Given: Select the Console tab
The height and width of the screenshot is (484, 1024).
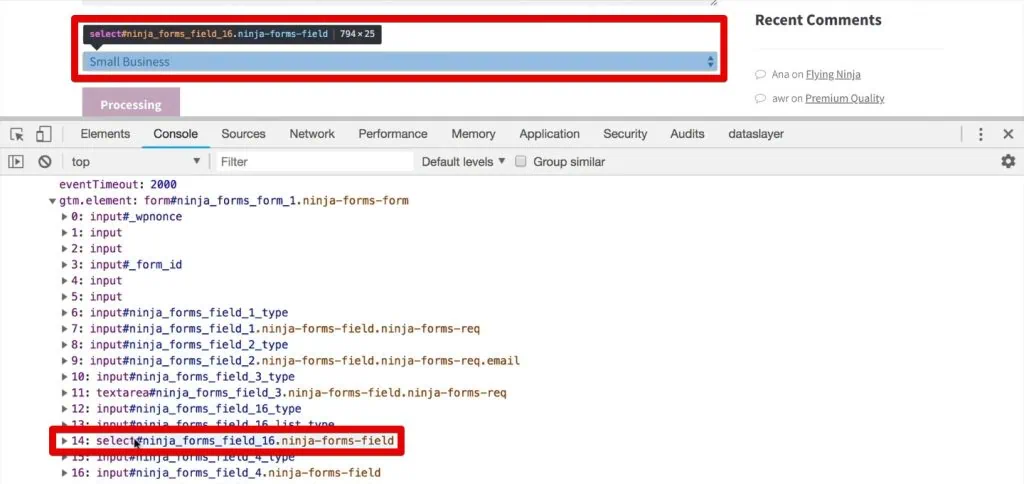Looking at the screenshot, I should pos(176,134).
